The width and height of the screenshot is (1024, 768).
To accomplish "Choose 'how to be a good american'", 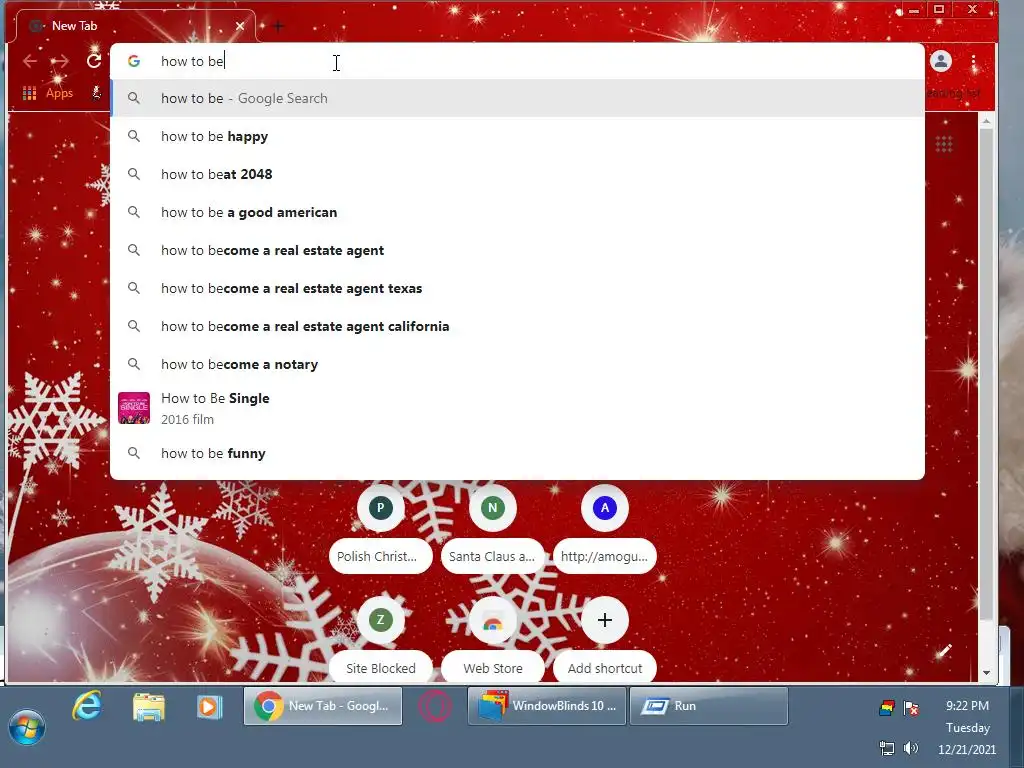I will point(517,212).
